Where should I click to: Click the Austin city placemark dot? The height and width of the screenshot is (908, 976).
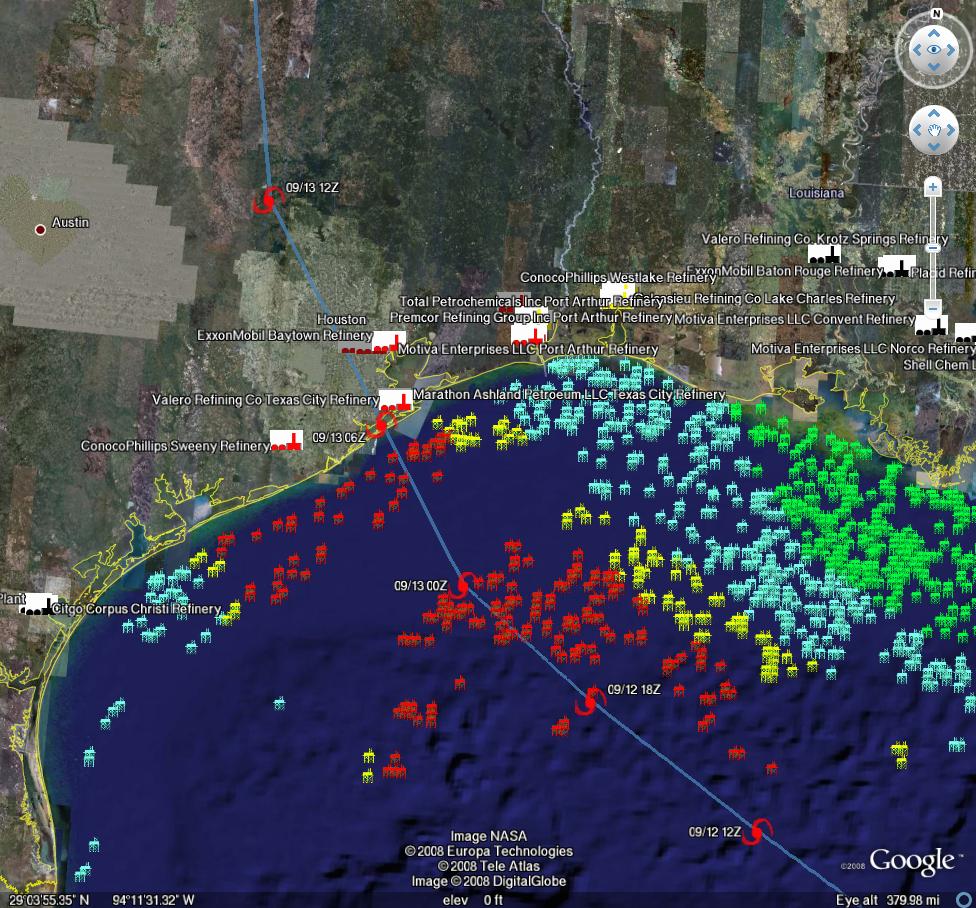pyautogui.click(x=40, y=230)
